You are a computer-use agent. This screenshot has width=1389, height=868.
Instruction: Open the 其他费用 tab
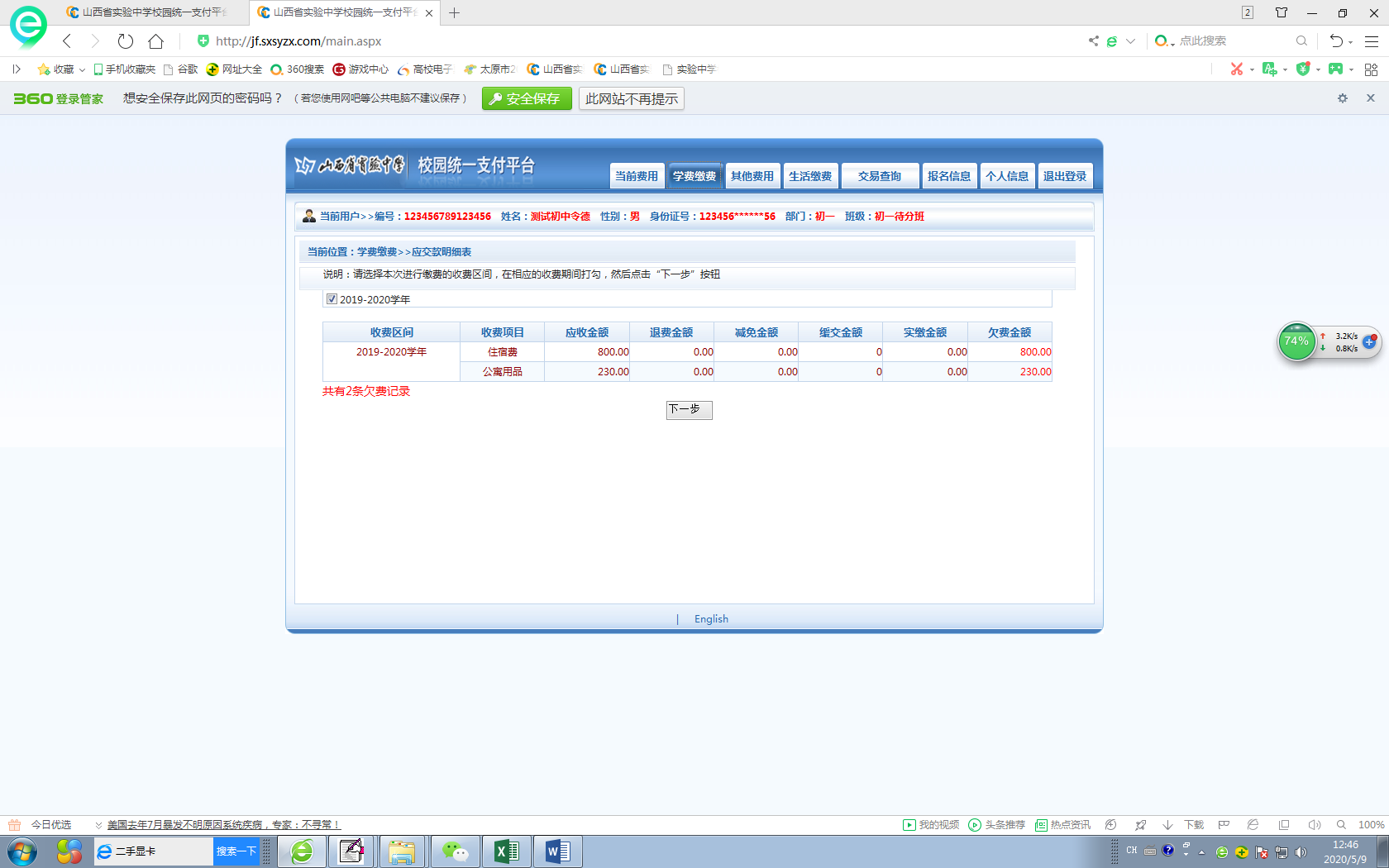(752, 176)
